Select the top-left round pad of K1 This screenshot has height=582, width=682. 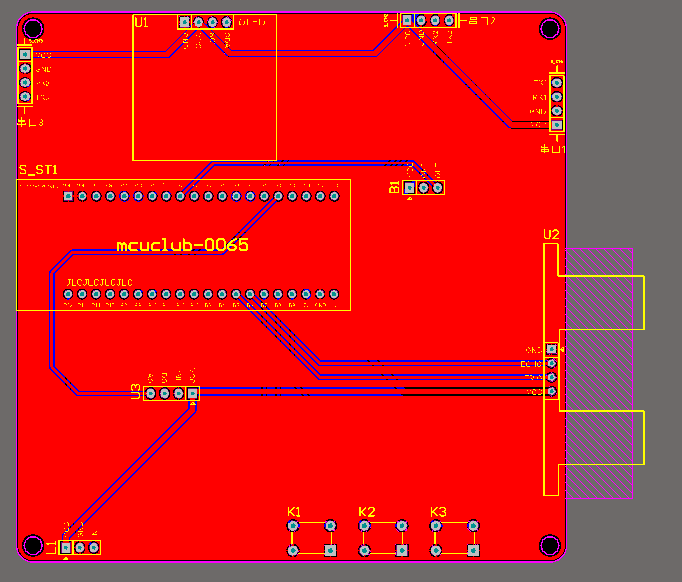point(293,526)
